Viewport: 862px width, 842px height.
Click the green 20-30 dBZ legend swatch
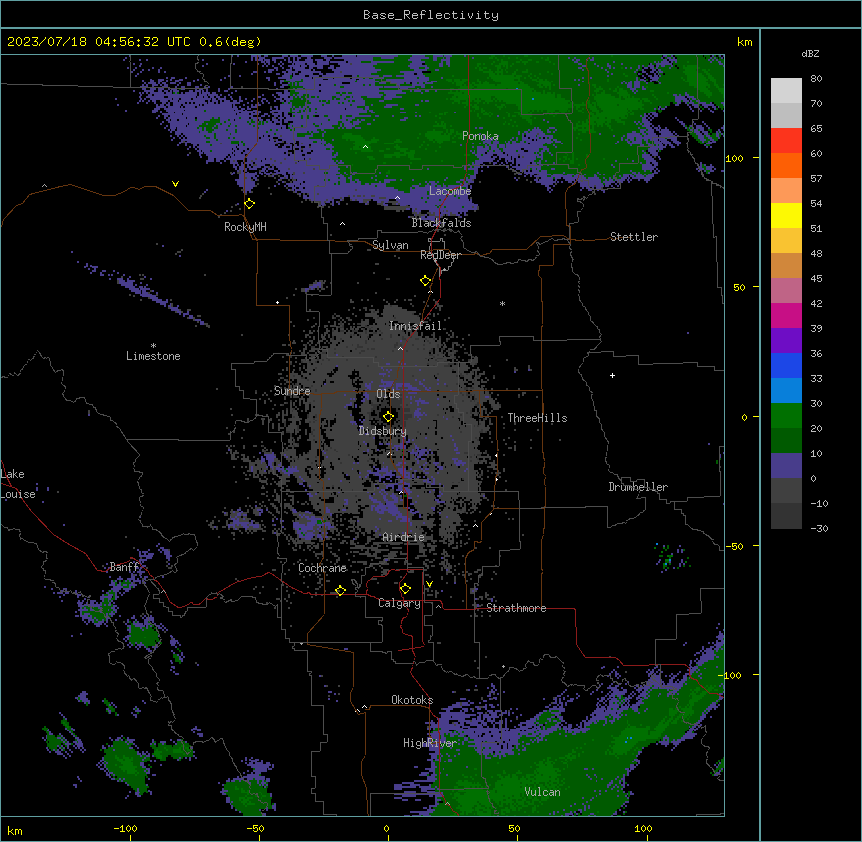pos(786,416)
